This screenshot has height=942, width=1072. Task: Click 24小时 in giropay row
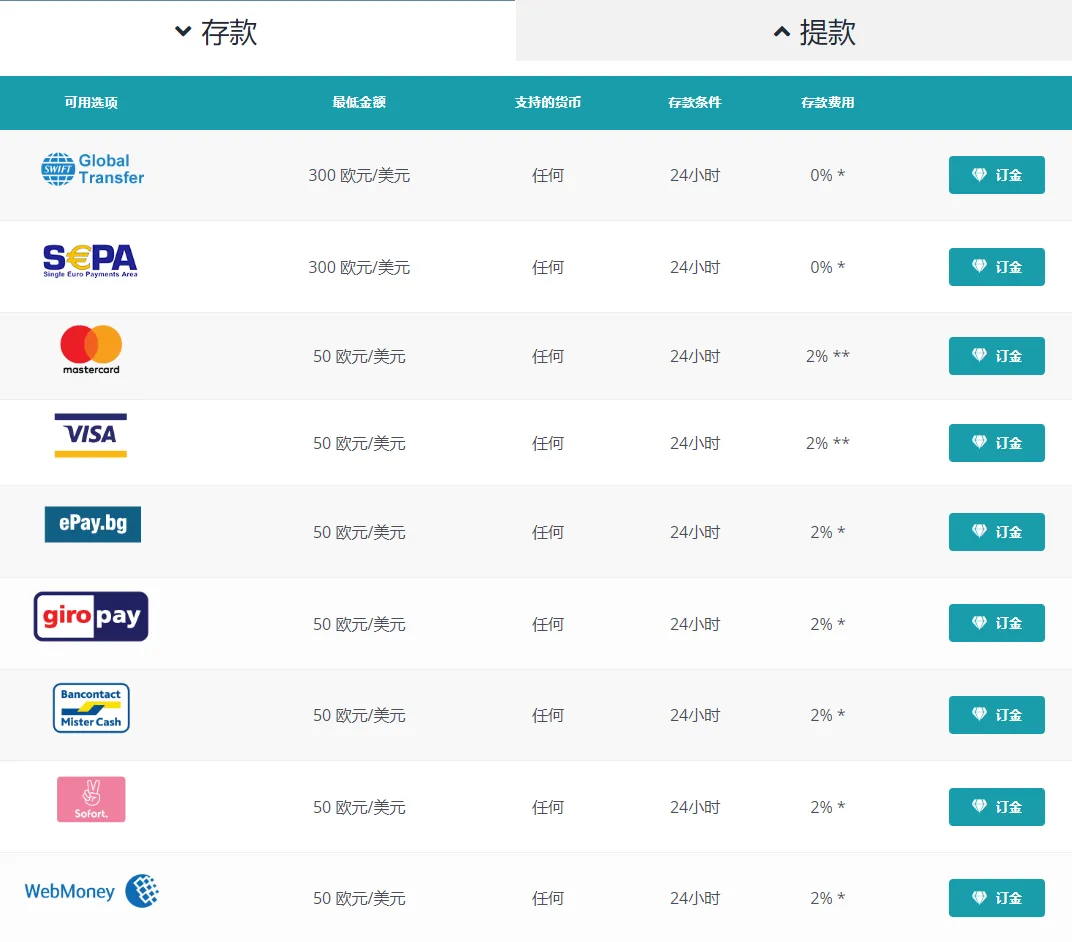point(695,624)
